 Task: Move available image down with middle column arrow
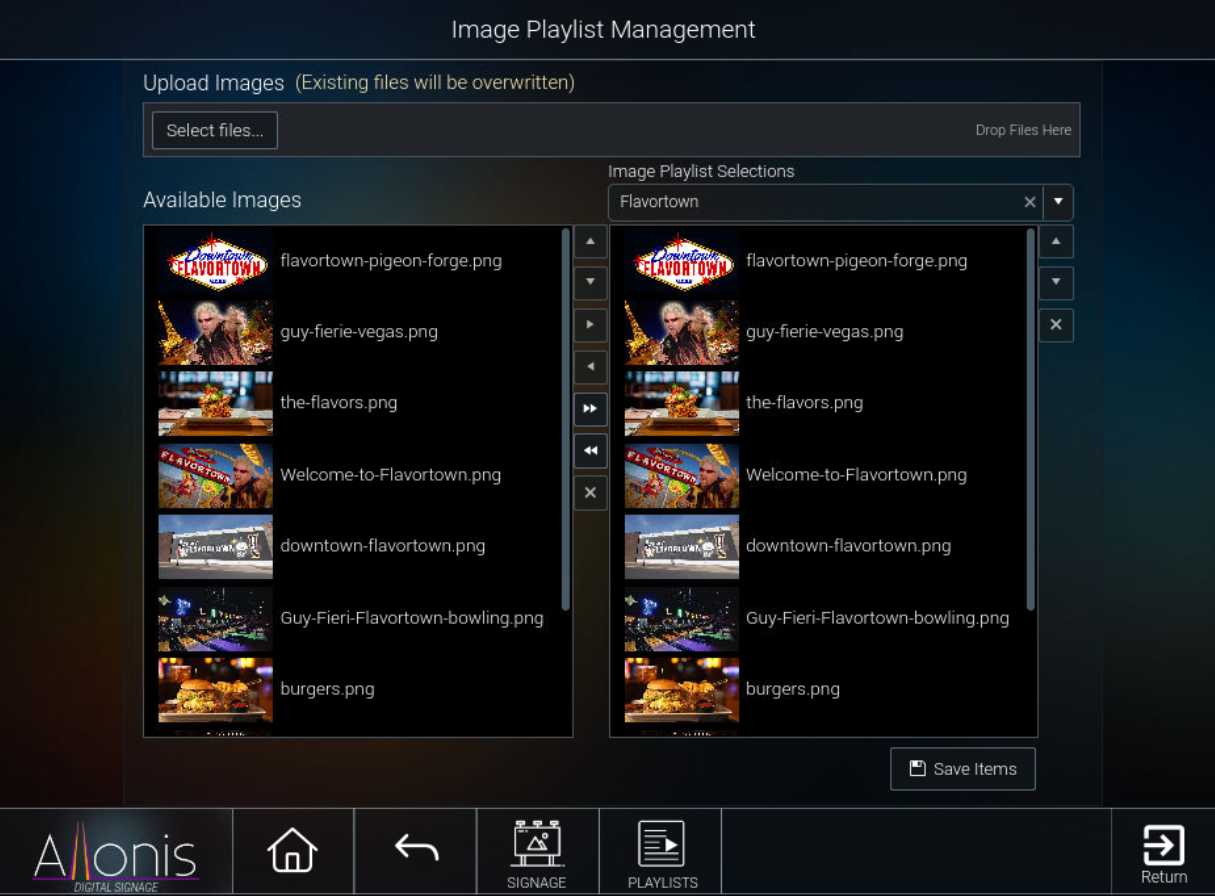(590, 283)
